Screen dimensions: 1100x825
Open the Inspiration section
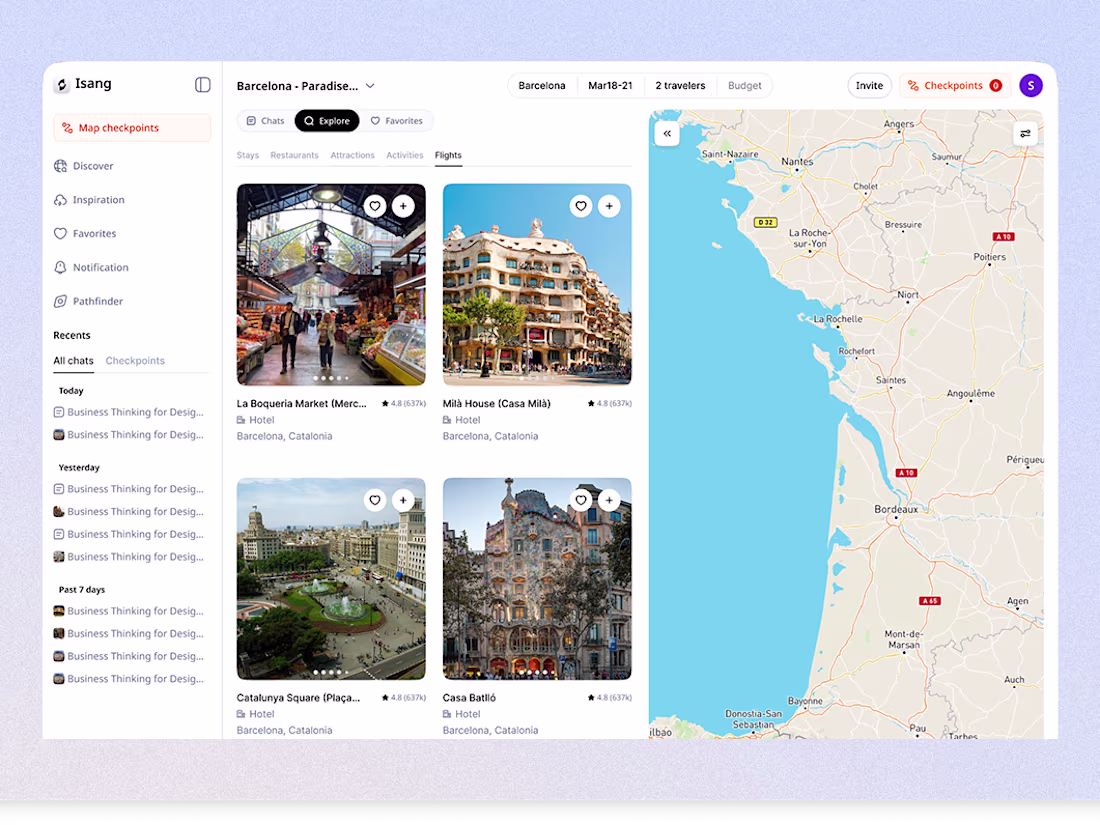pyautogui.click(x=89, y=200)
